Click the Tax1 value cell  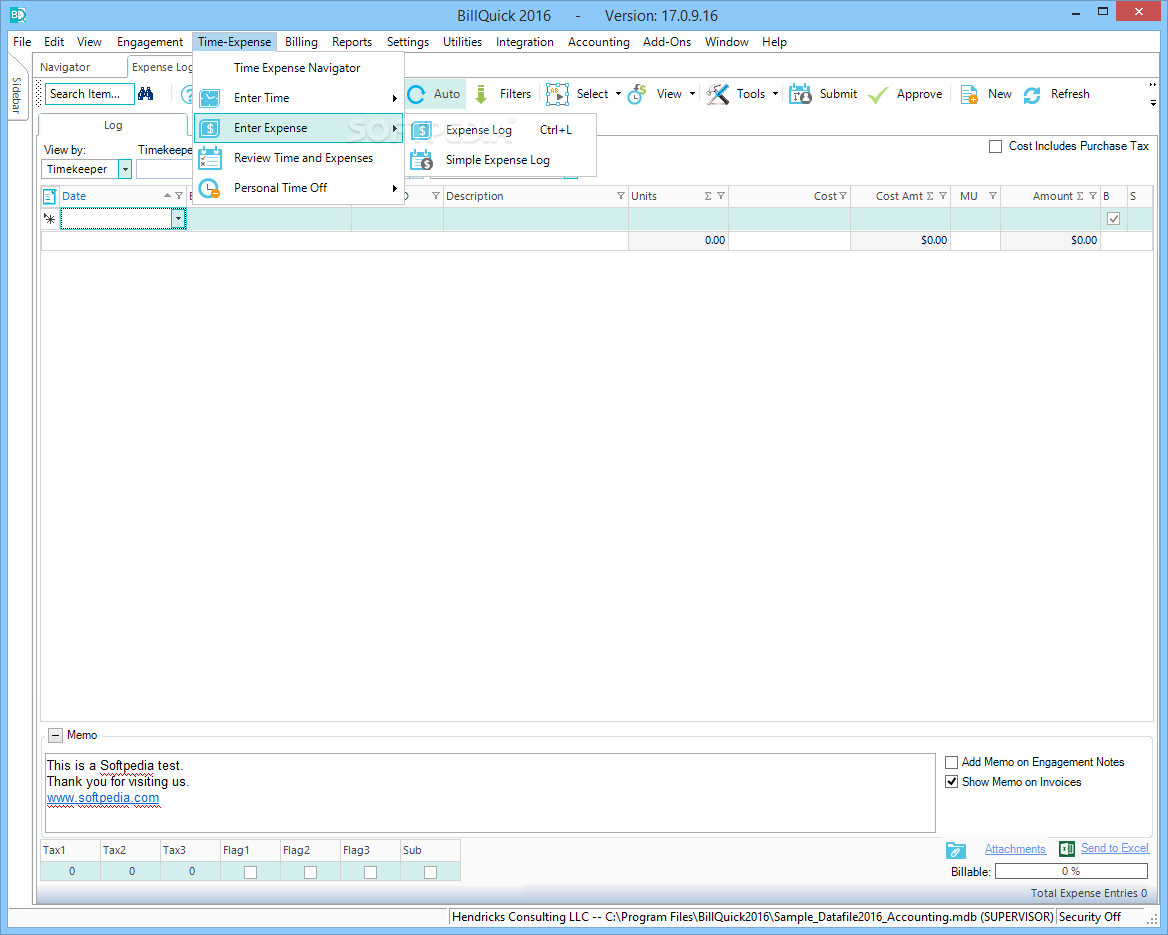coord(71,871)
